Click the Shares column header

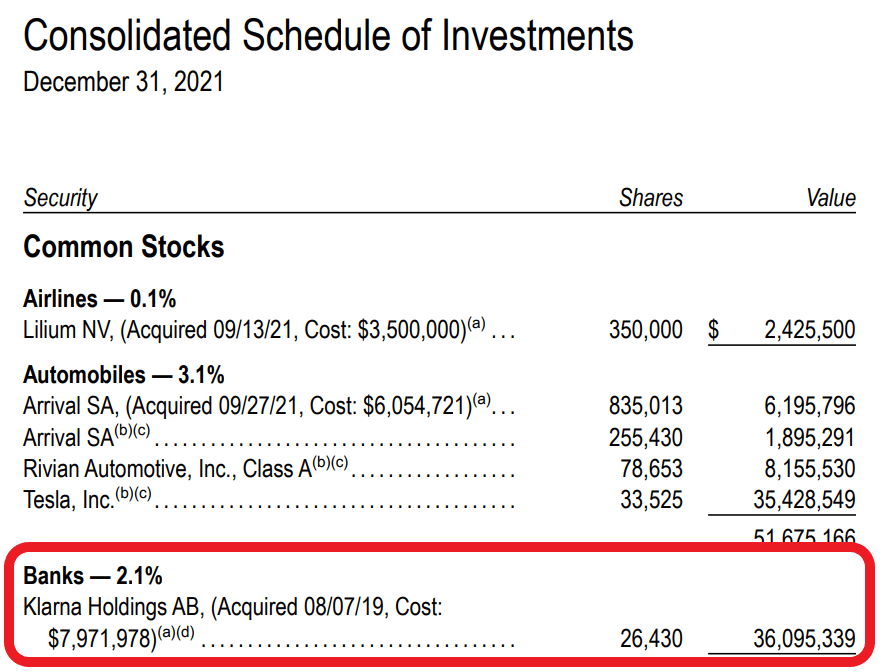tap(650, 198)
